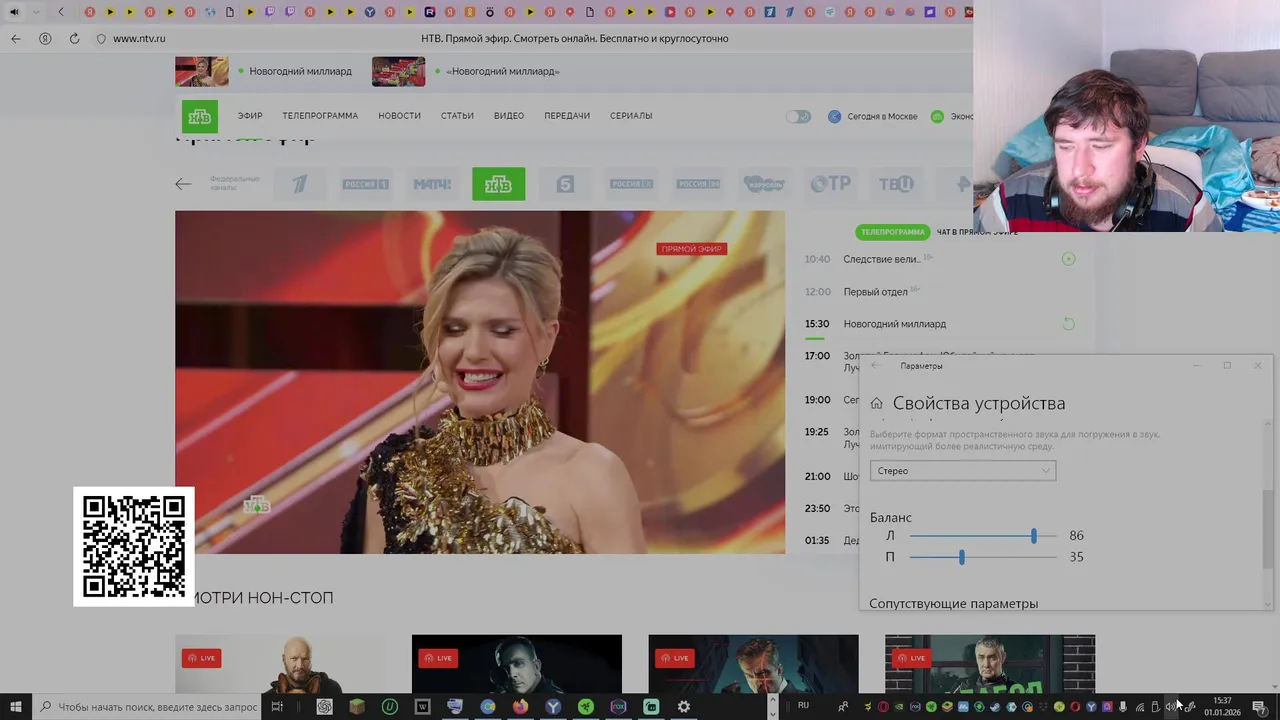
Task: Open ПЕРЕДАЧИ menu item
Action: coord(567,116)
